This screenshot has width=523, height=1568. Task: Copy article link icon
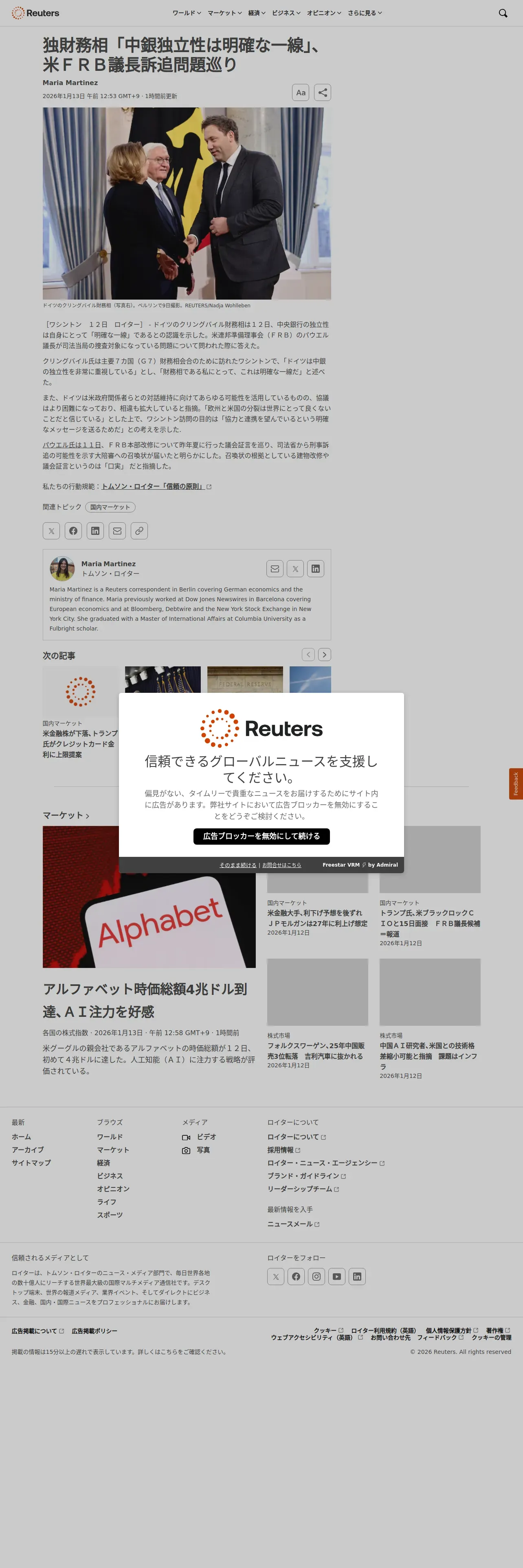point(139,531)
